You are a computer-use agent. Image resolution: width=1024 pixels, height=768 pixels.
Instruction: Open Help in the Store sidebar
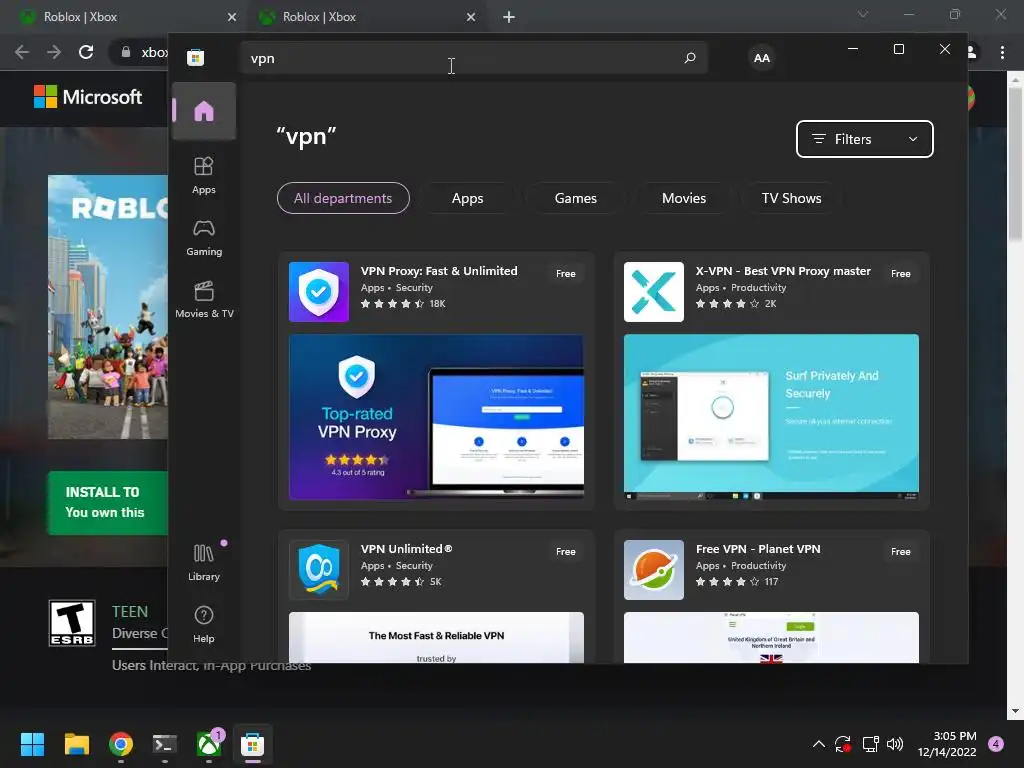point(204,624)
